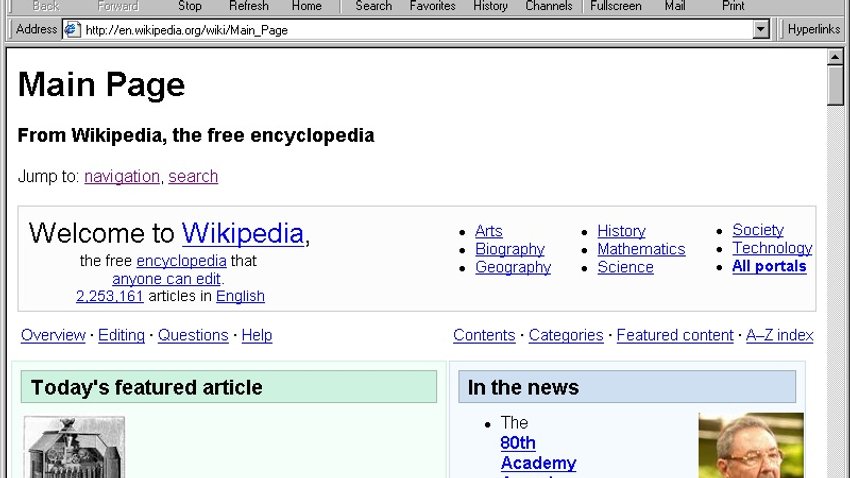Viewport: 850px width, 478px height.
Task: Click the Back toolbar button
Action: click(46, 6)
